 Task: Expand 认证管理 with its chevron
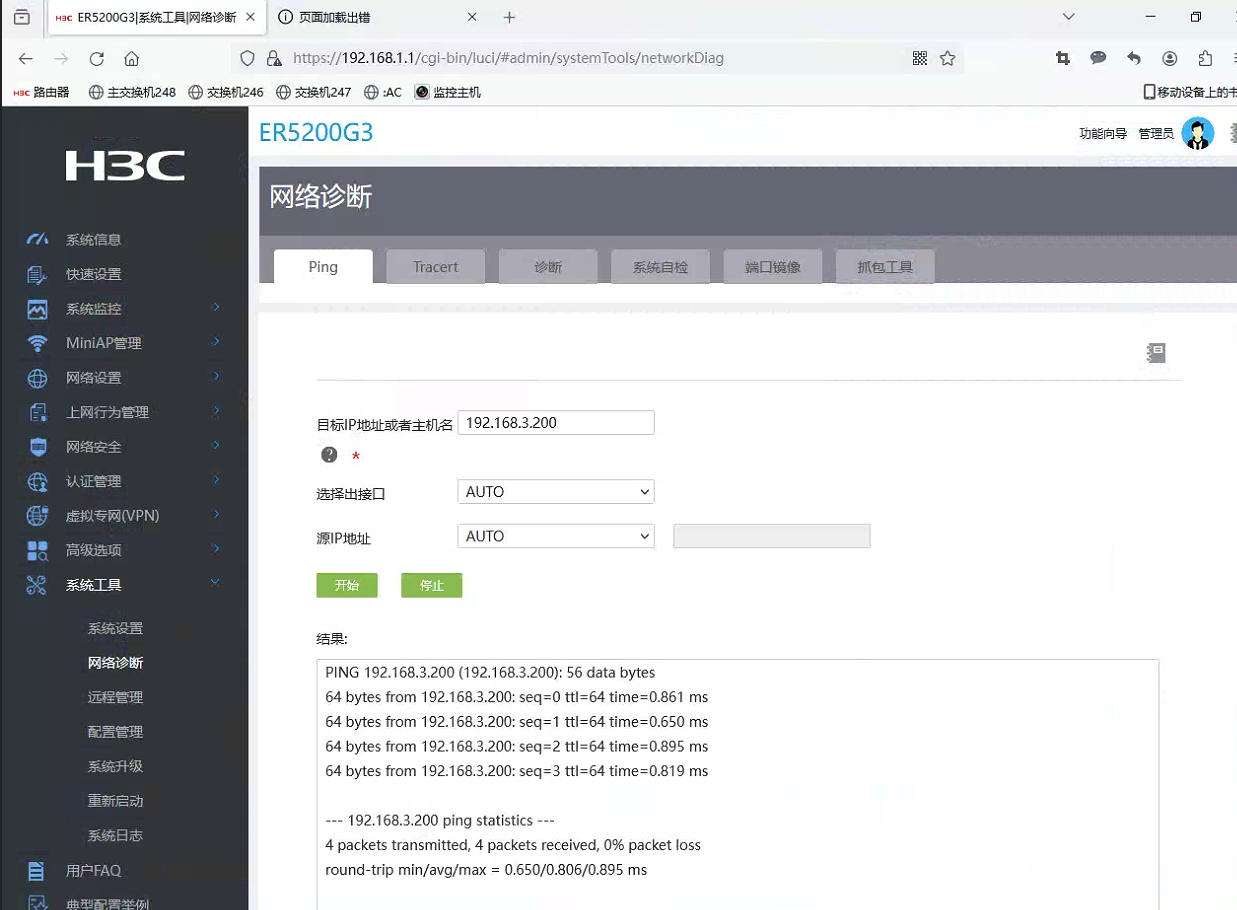[216, 480]
